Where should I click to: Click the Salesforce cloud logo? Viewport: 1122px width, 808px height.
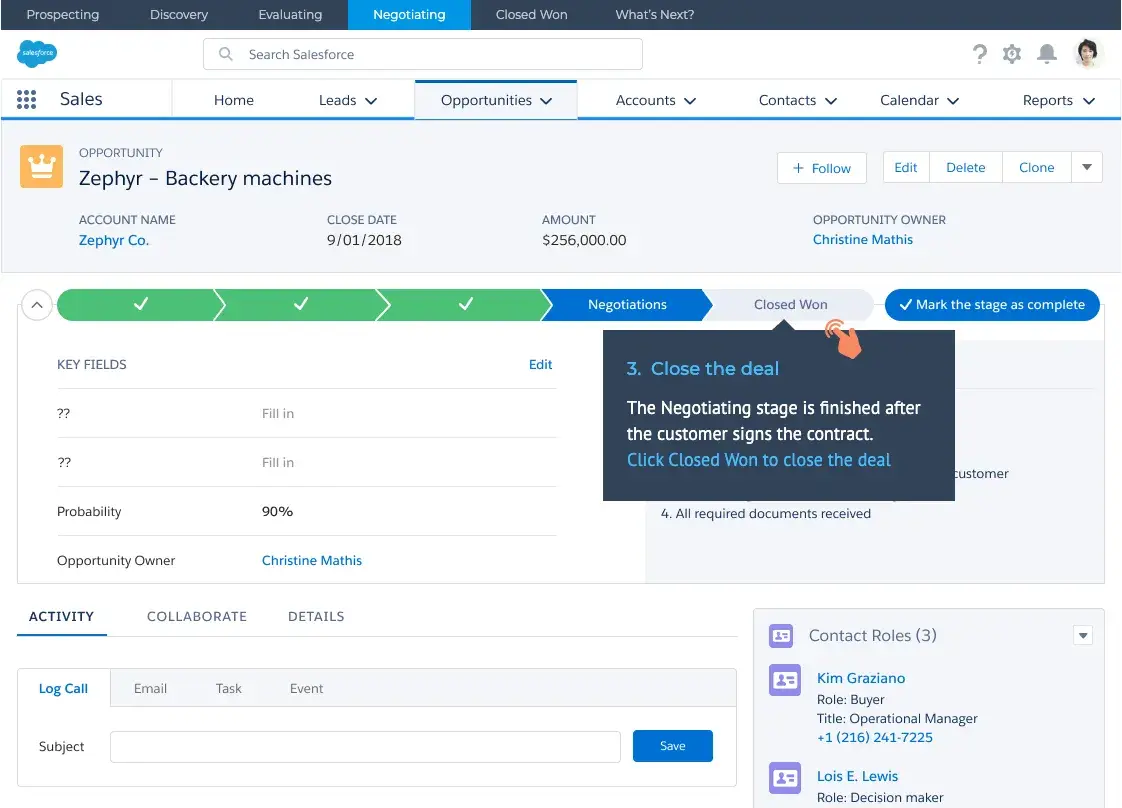point(37,53)
